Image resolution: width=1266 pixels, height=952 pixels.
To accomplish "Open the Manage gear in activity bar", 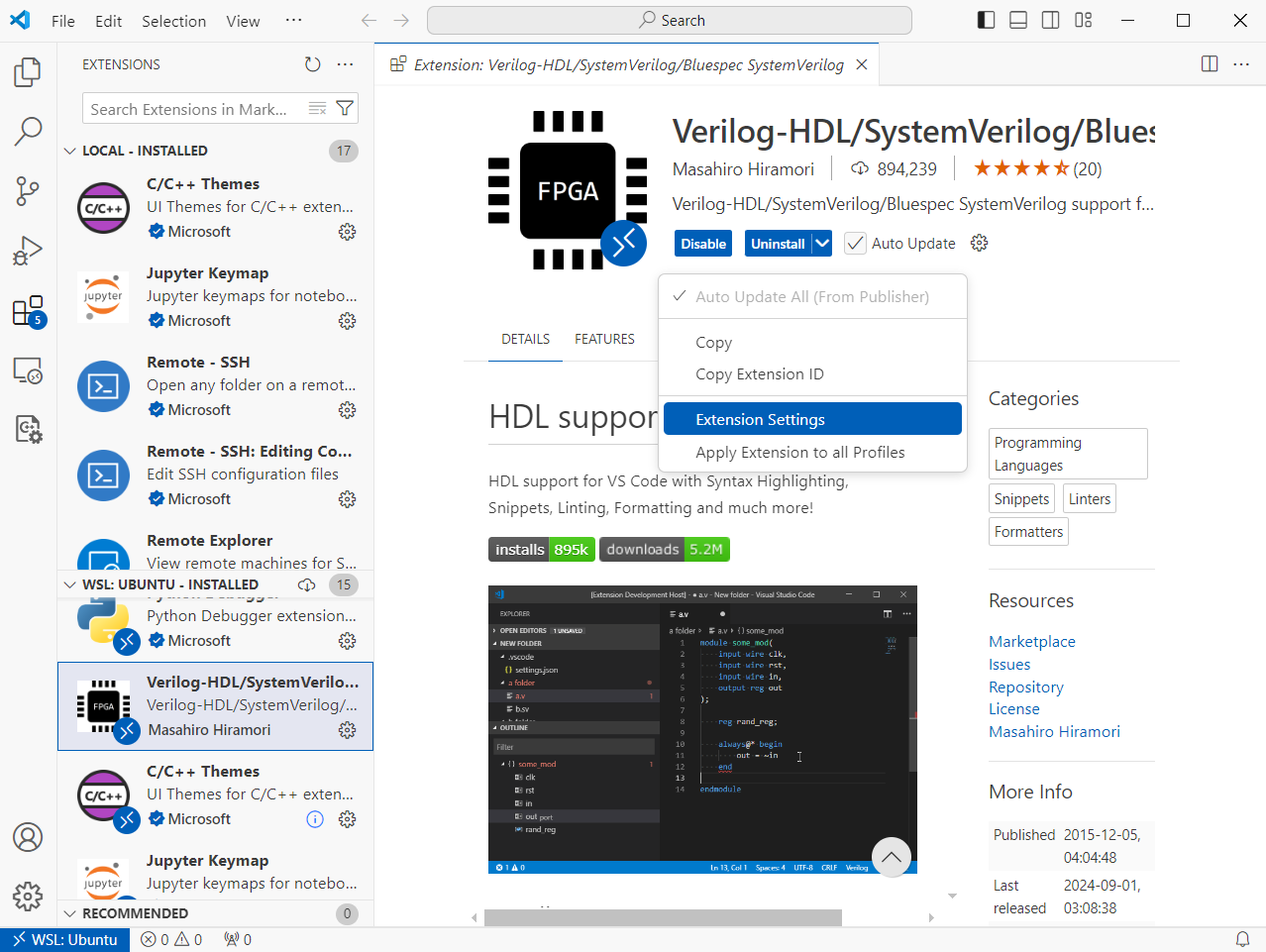I will pyautogui.click(x=28, y=896).
